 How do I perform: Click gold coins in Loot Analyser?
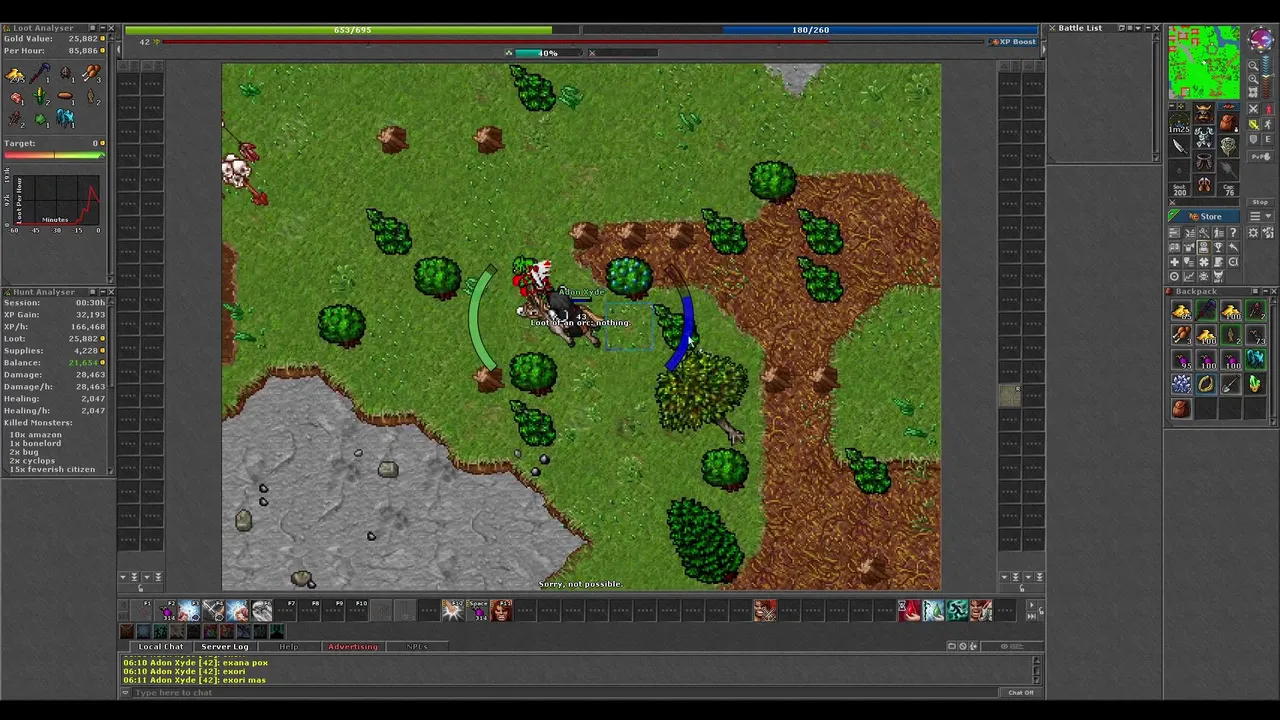16,75
